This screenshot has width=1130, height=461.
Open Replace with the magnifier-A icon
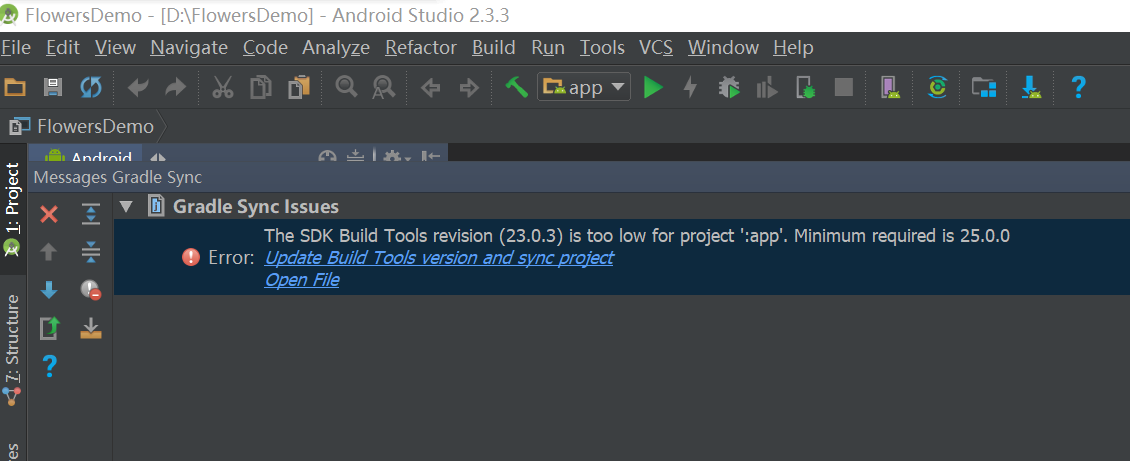pyautogui.click(x=383, y=88)
